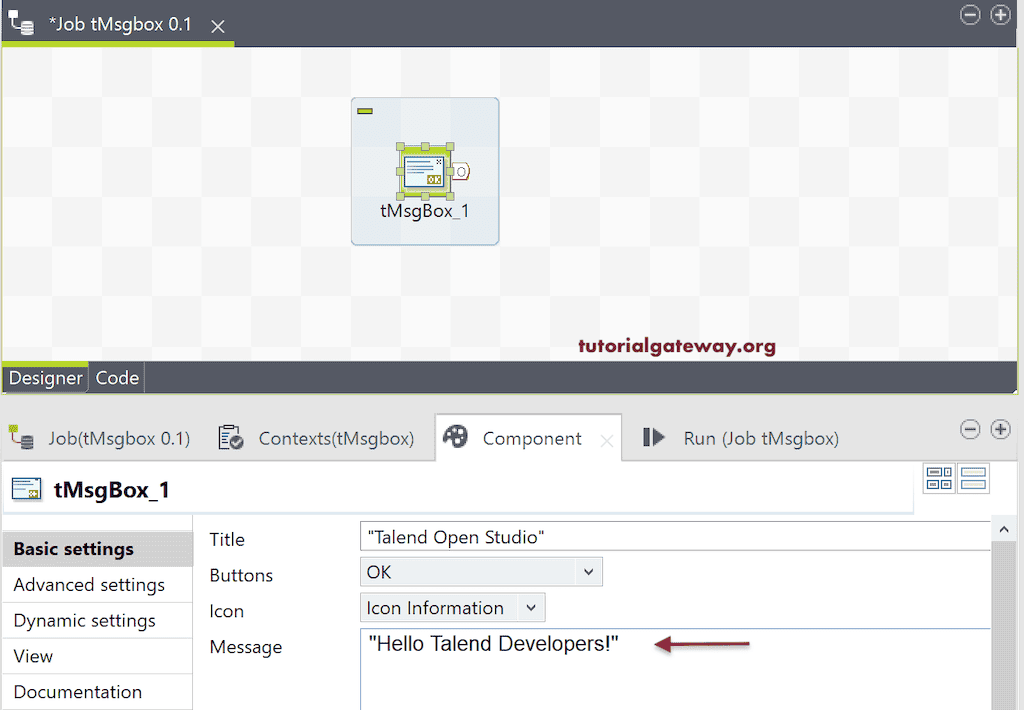The height and width of the screenshot is (710, 1024).
Task: Click the Run play icon
Action: pos(653,437)
